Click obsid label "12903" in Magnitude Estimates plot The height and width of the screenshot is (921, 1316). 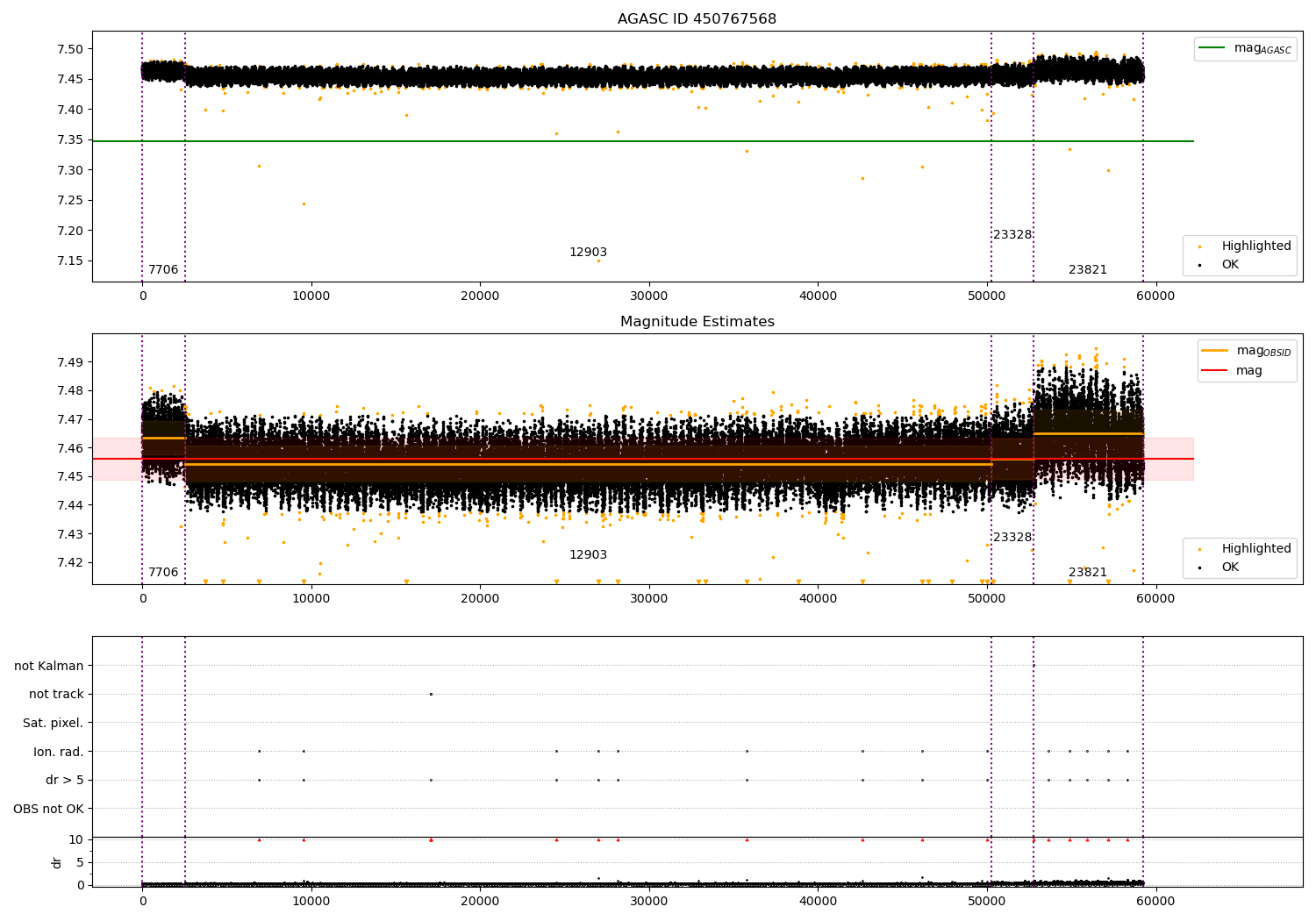(588, 555)
